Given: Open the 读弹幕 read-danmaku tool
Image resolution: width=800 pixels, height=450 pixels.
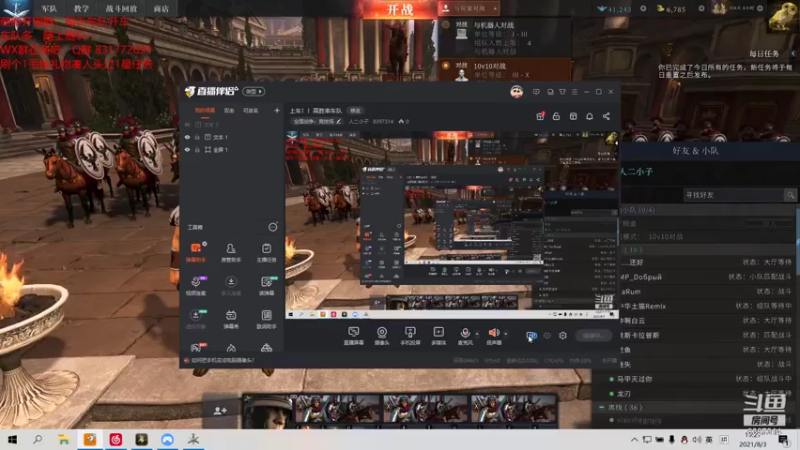Looking at the screenshot, I should click(x=266, y=286).
